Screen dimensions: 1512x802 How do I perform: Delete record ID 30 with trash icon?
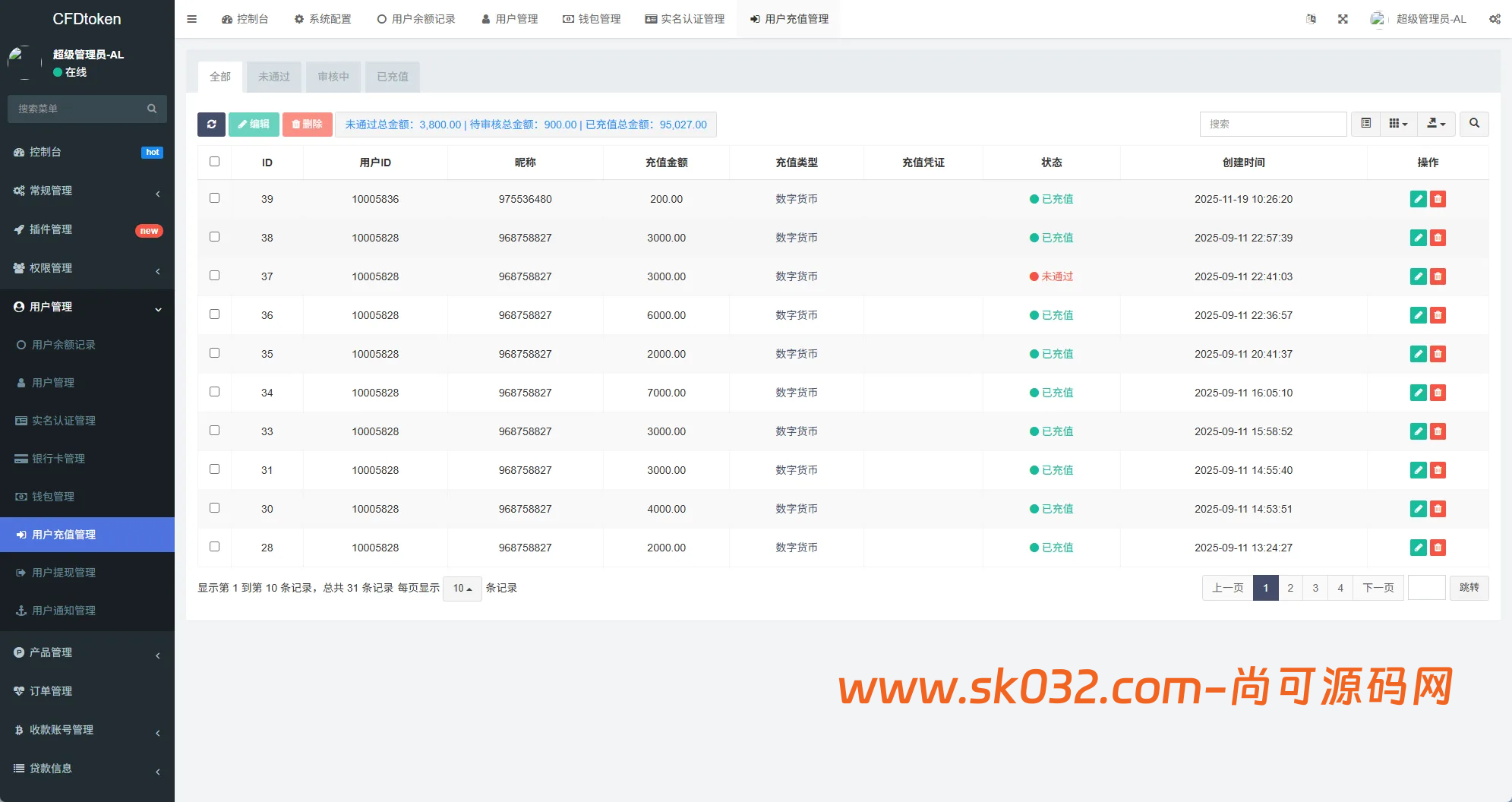tap(1438, 509)
